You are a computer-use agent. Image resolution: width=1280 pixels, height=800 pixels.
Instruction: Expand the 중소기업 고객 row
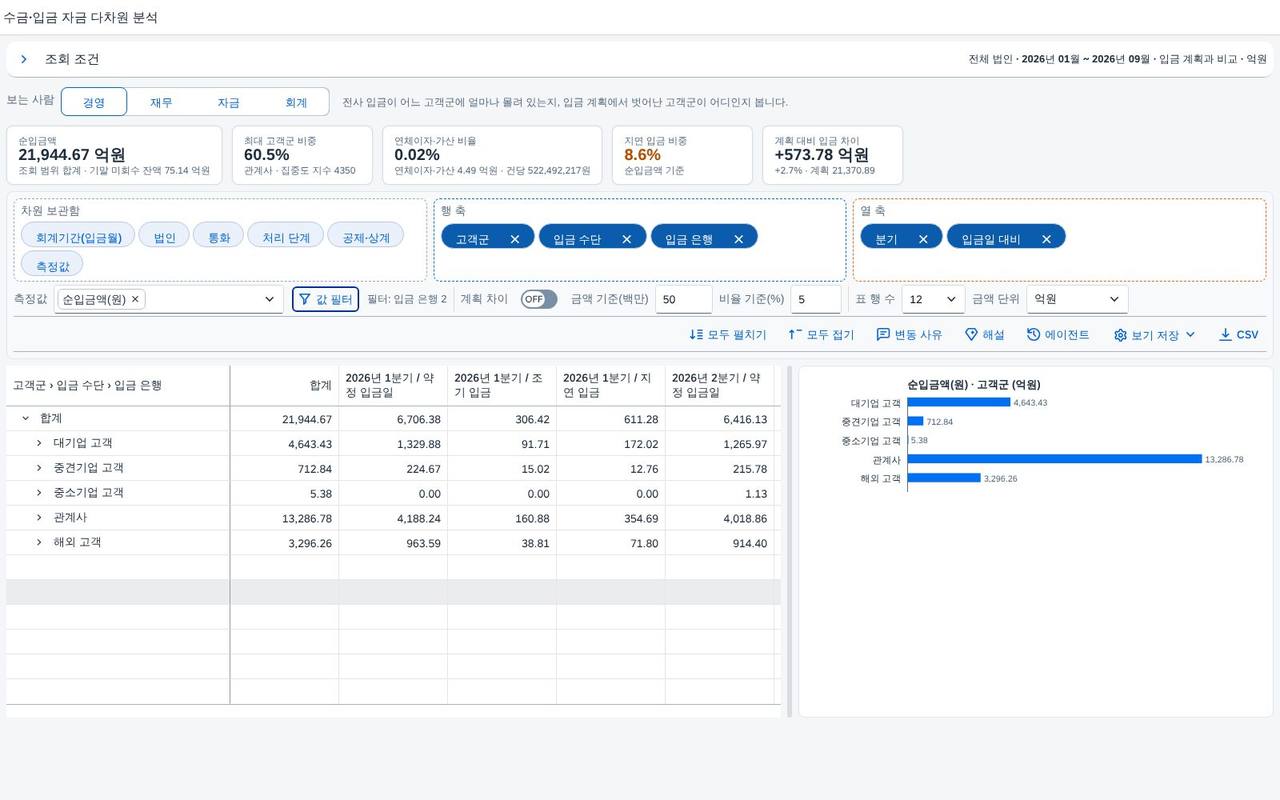point(39,493)
